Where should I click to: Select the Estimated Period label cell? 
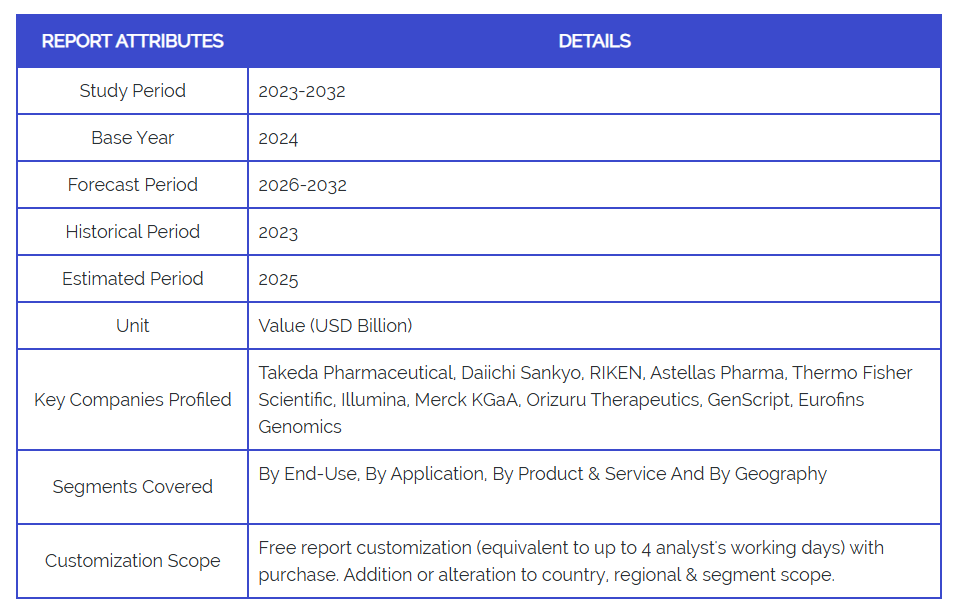[x=132, y=279]
